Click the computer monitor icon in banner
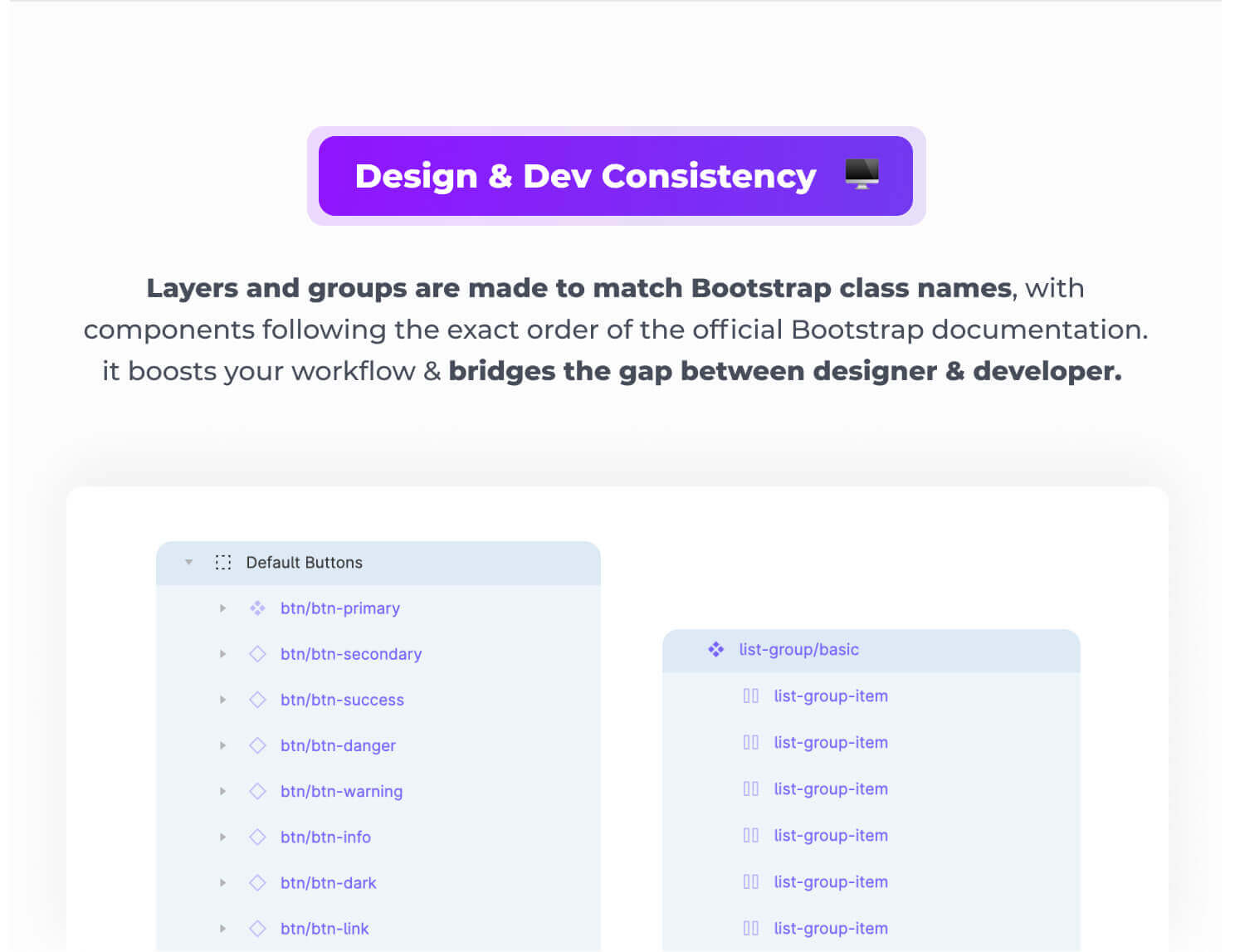Image resolution: width=1235 pixels, height=952 pixels. point(862,174)
